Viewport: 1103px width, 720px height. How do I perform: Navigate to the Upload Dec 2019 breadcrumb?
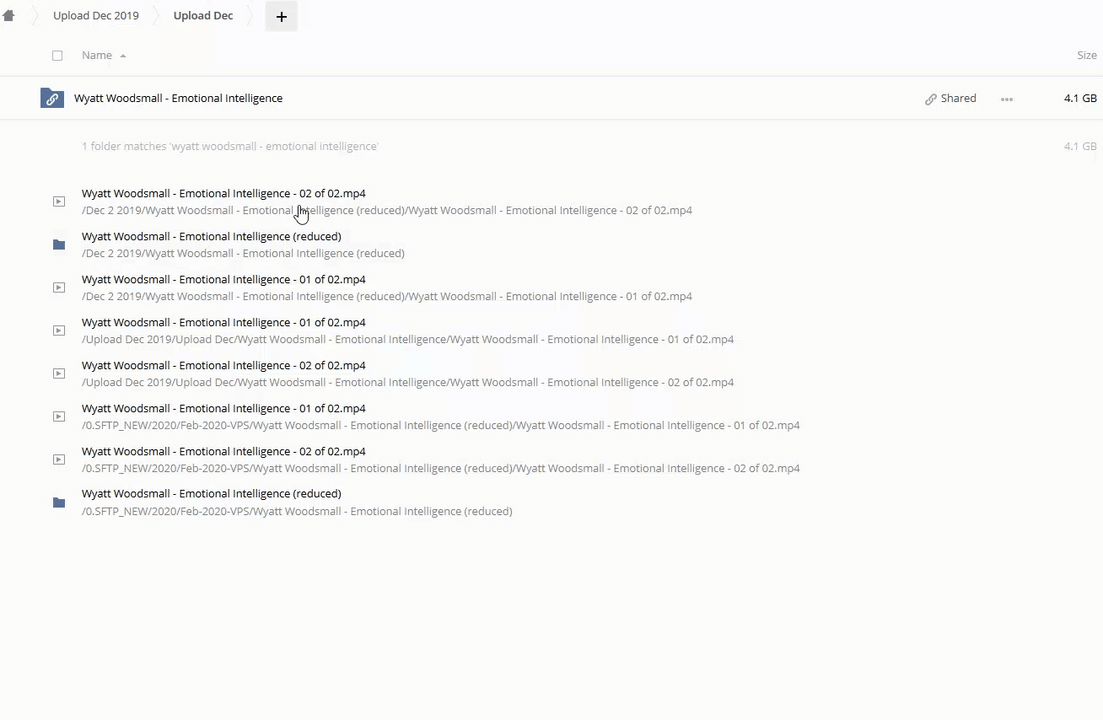pyautogui.click(x=96, y=16)
